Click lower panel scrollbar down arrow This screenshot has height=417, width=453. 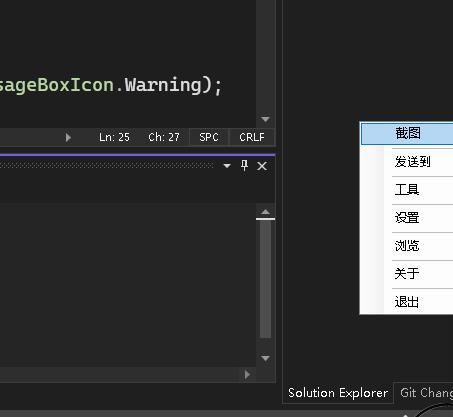[x=265, y=358]
